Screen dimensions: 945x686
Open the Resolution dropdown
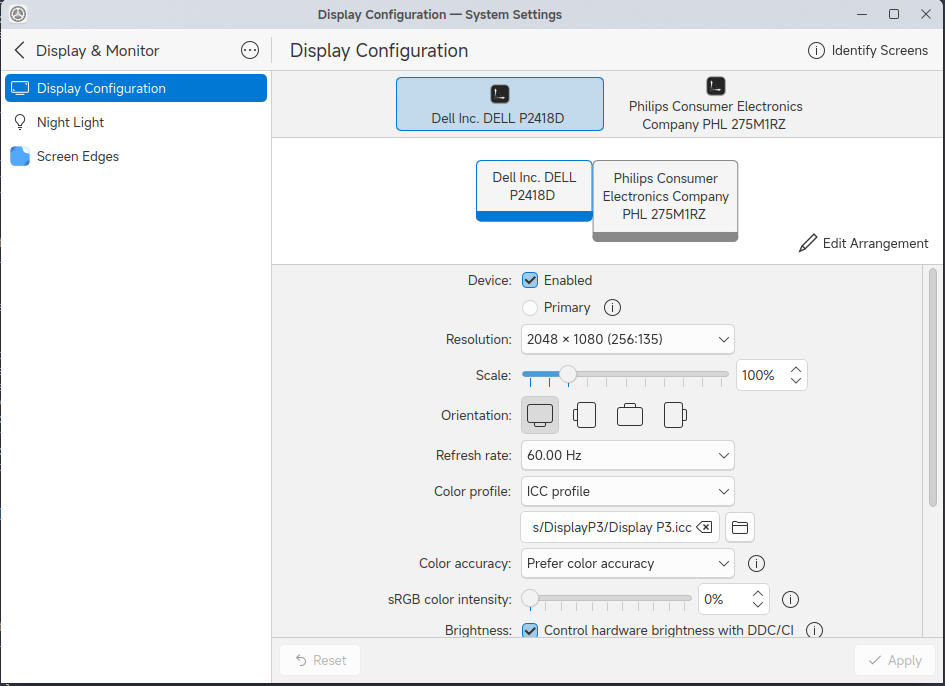coord(627,339)
